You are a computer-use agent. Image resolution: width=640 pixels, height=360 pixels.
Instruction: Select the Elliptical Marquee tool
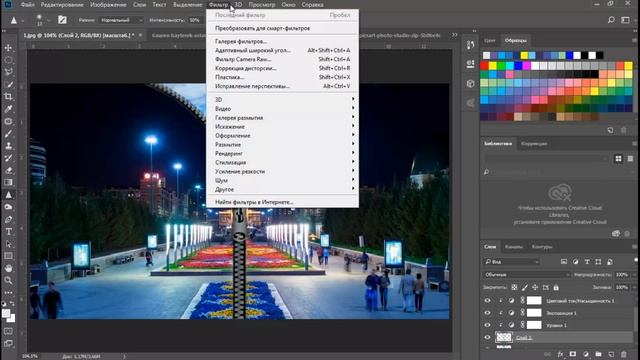(x=8, y=60)
